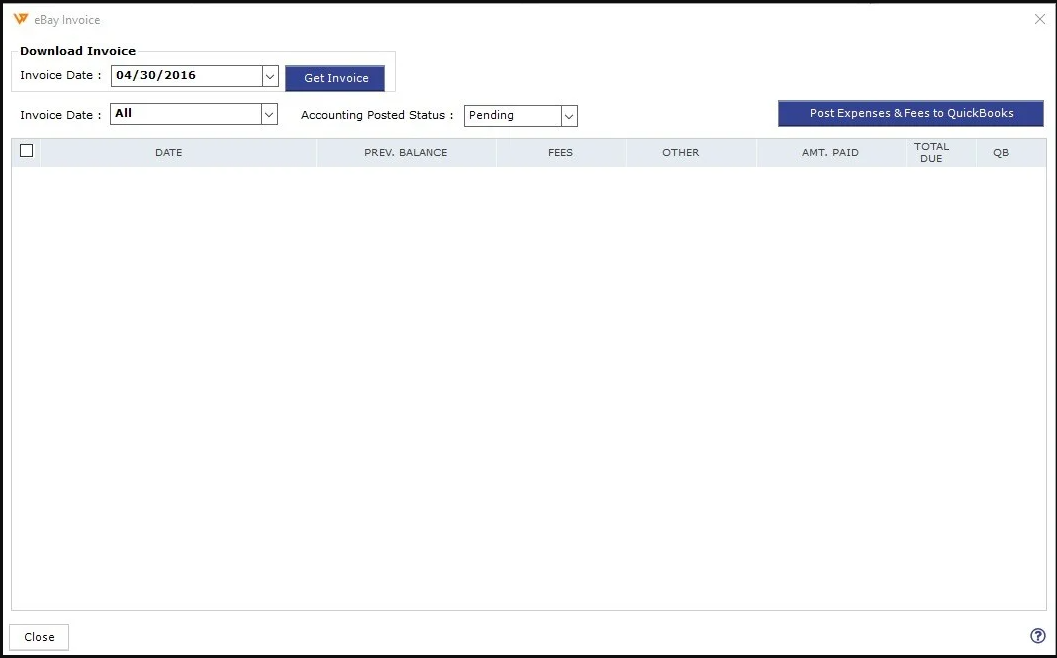Click the PREV. BALANCE column header

click(405, 153)
